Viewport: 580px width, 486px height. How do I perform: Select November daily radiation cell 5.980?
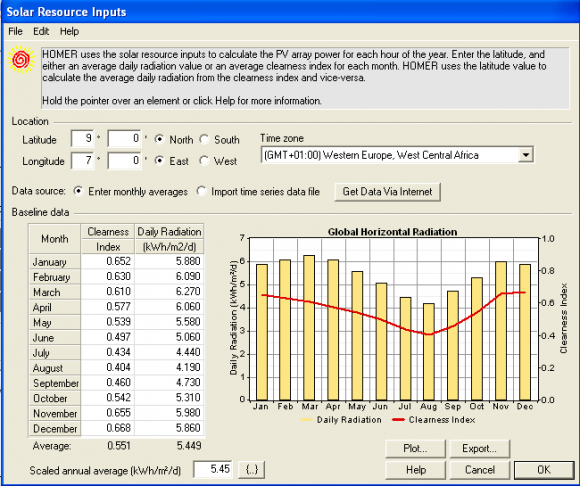click(169, 413)
